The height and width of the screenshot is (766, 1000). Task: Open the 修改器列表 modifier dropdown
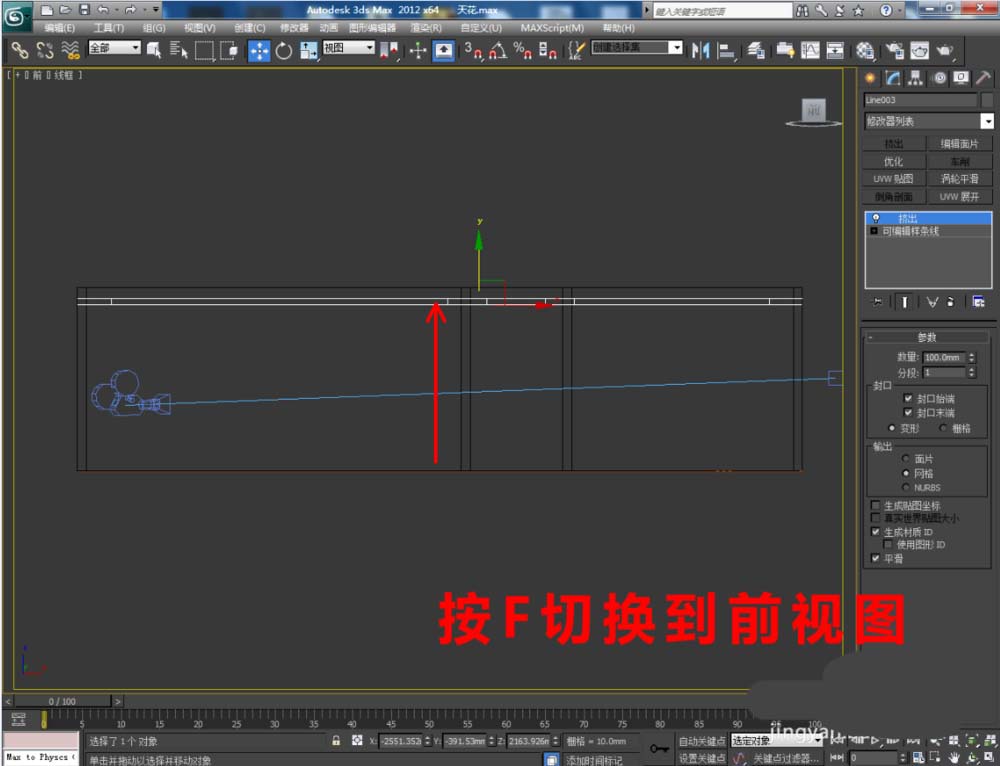tap(929, 121)
